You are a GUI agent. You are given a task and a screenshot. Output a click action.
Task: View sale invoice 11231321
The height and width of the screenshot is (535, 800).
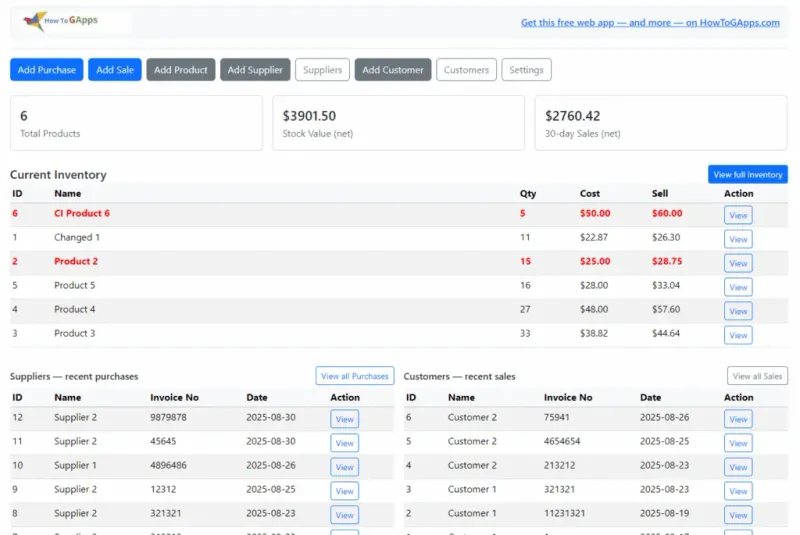738,515
